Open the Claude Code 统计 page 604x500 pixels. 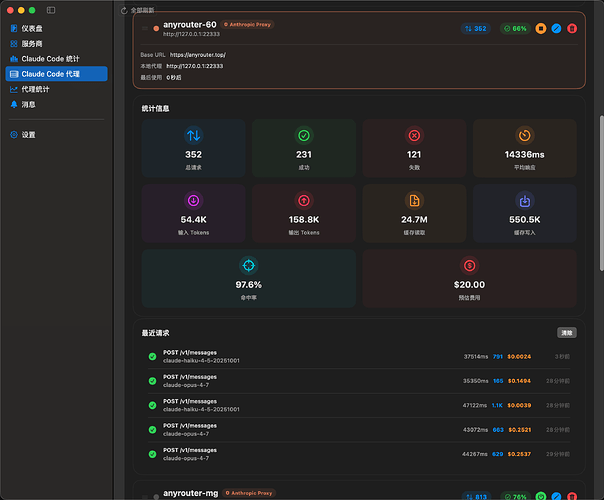click(x=56, y=59)
